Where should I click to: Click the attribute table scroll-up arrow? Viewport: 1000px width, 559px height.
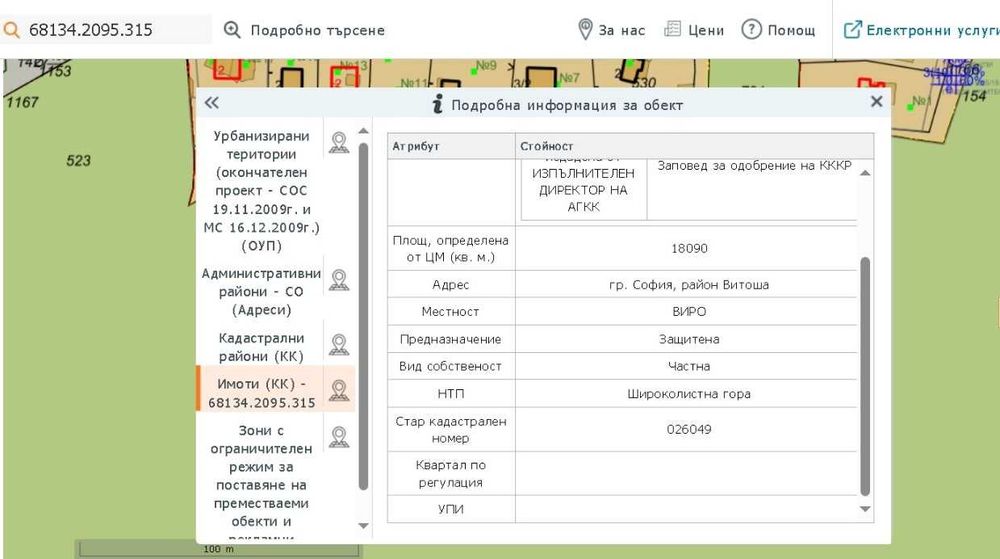tap(865, 173)
